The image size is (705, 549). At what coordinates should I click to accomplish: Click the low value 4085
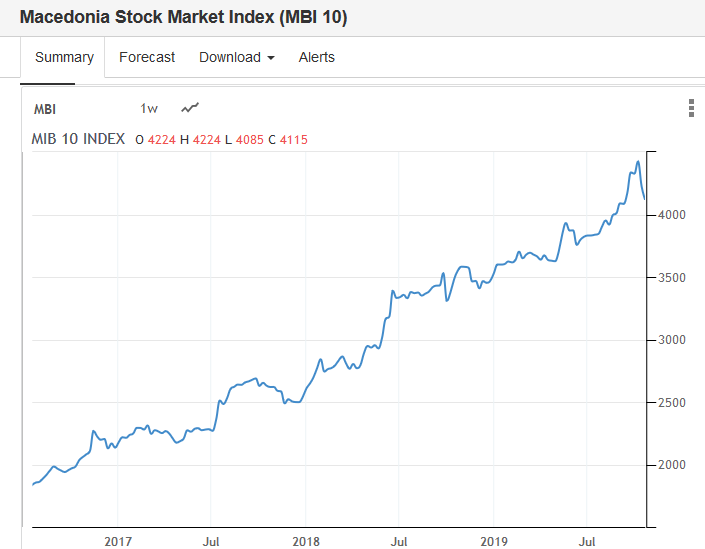click(x=250, y=139)
